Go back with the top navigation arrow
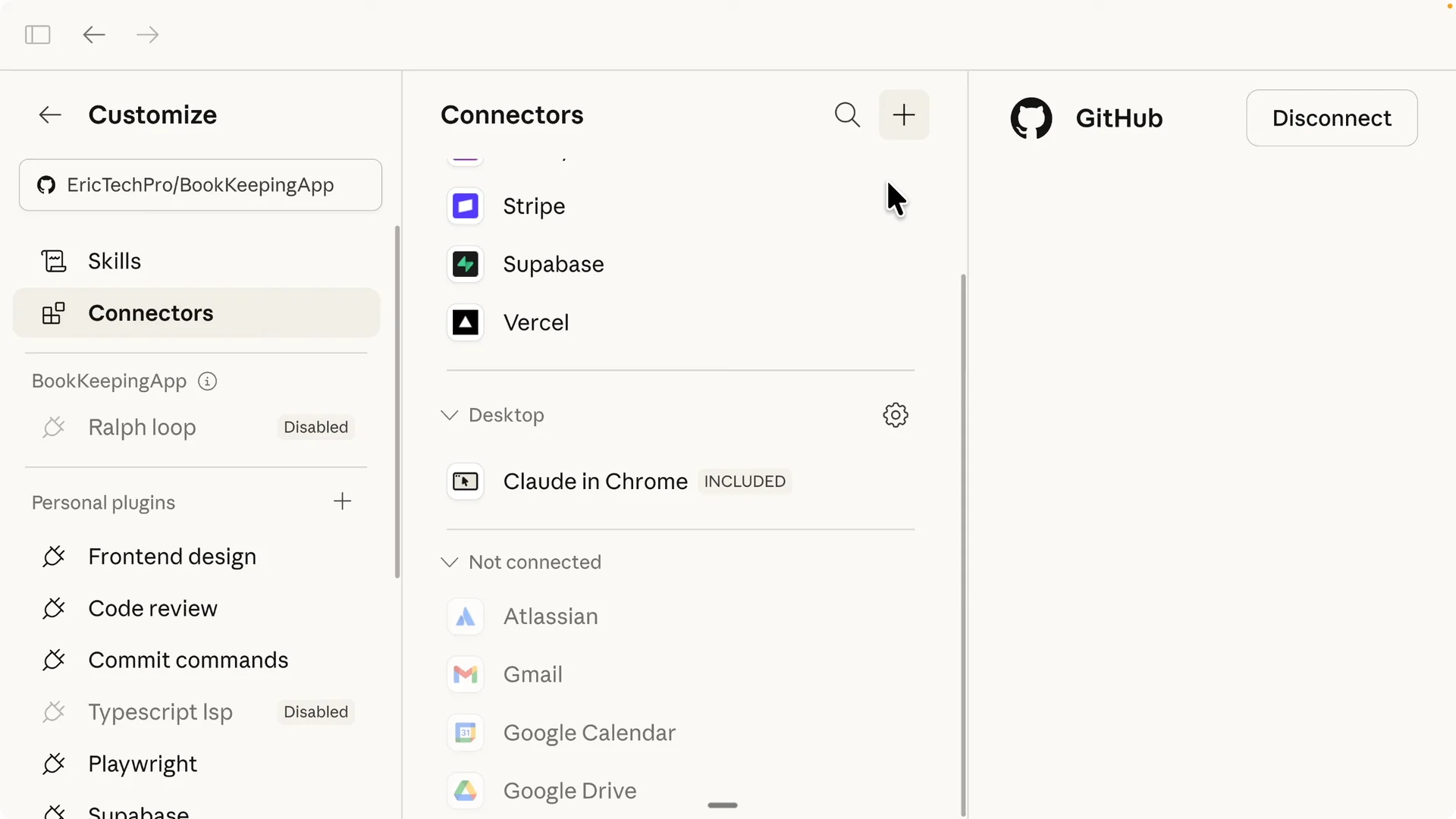This screenshot has width=1456, height=819. coord(94,35)
